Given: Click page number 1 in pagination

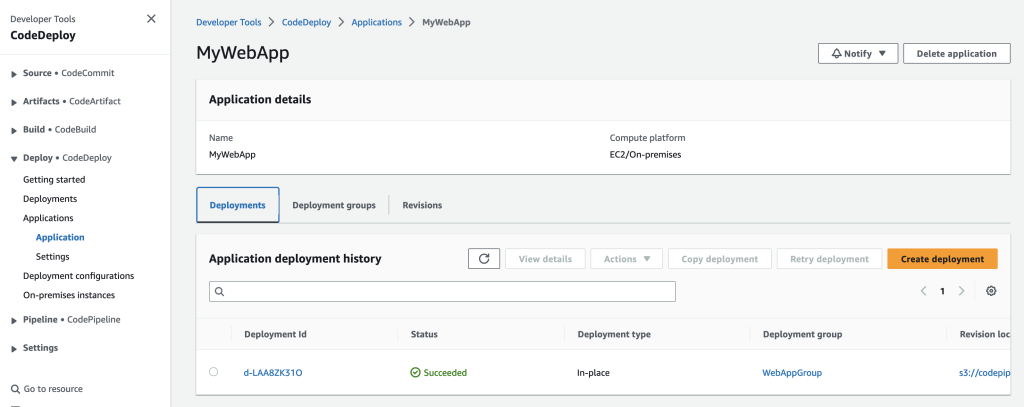Looking at the screenshot, I should click(x=942, y=291).
